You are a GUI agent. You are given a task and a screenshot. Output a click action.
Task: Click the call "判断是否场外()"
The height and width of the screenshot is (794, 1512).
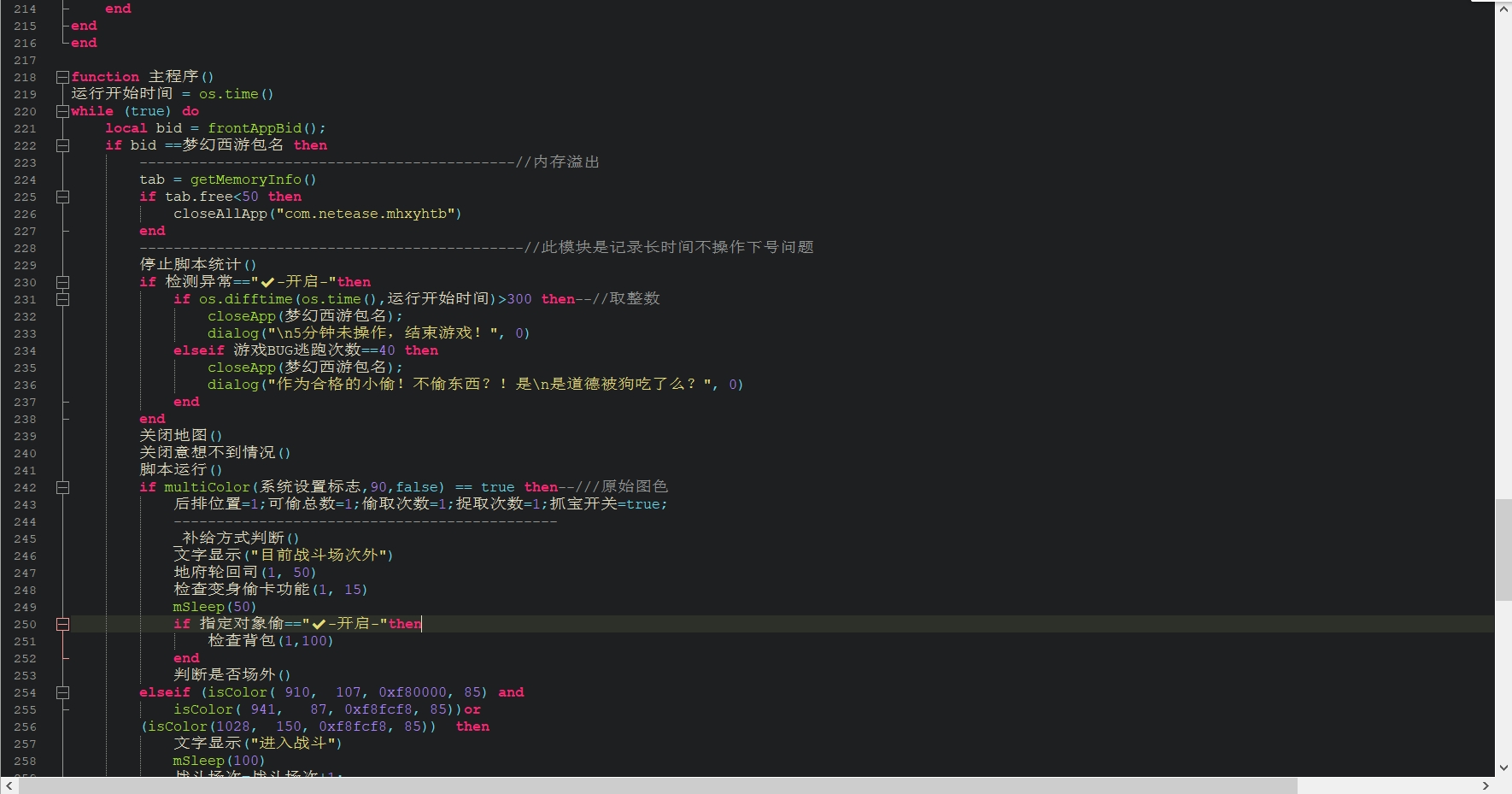click(232, 675)
